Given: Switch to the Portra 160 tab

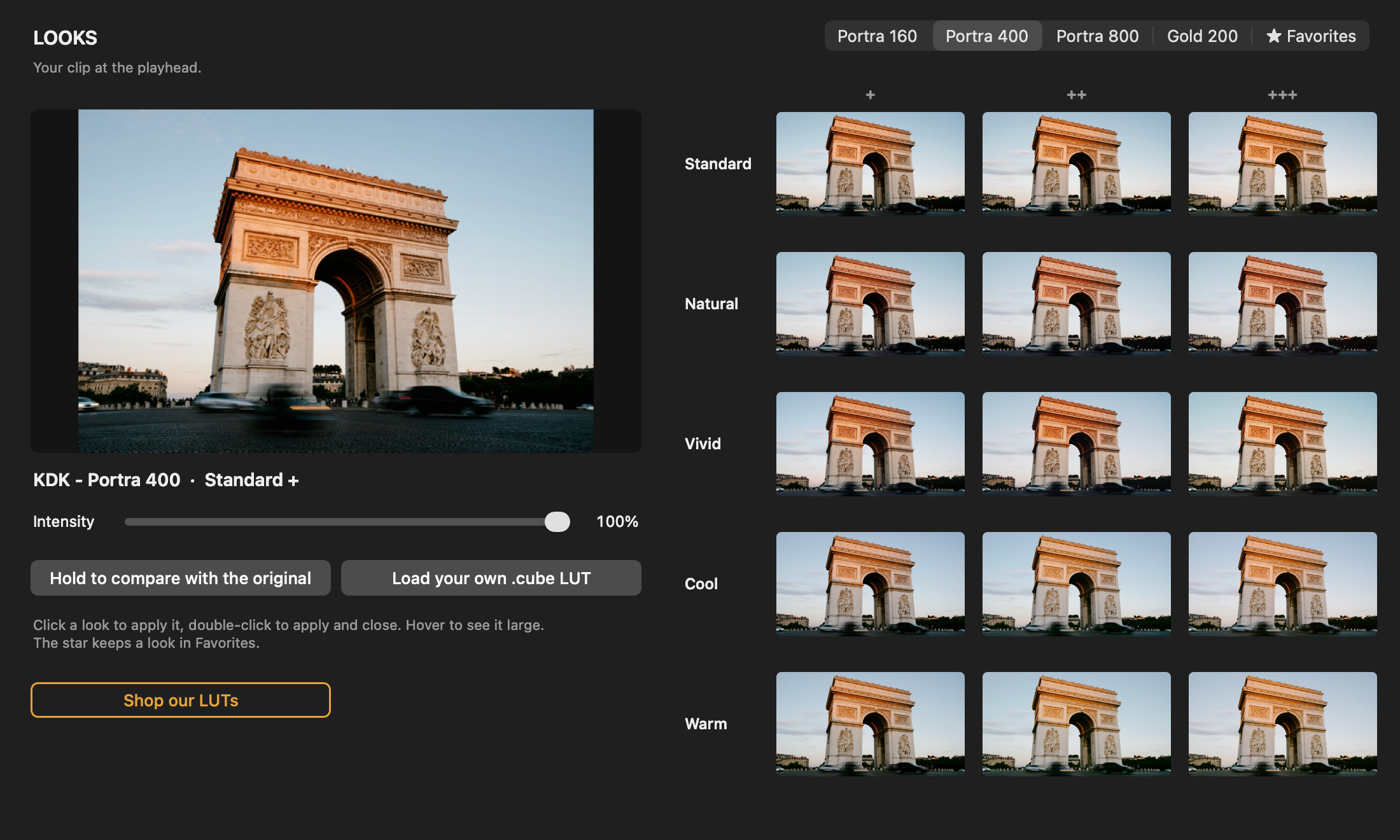Looking at the screenshot, I should click(877, 36).
